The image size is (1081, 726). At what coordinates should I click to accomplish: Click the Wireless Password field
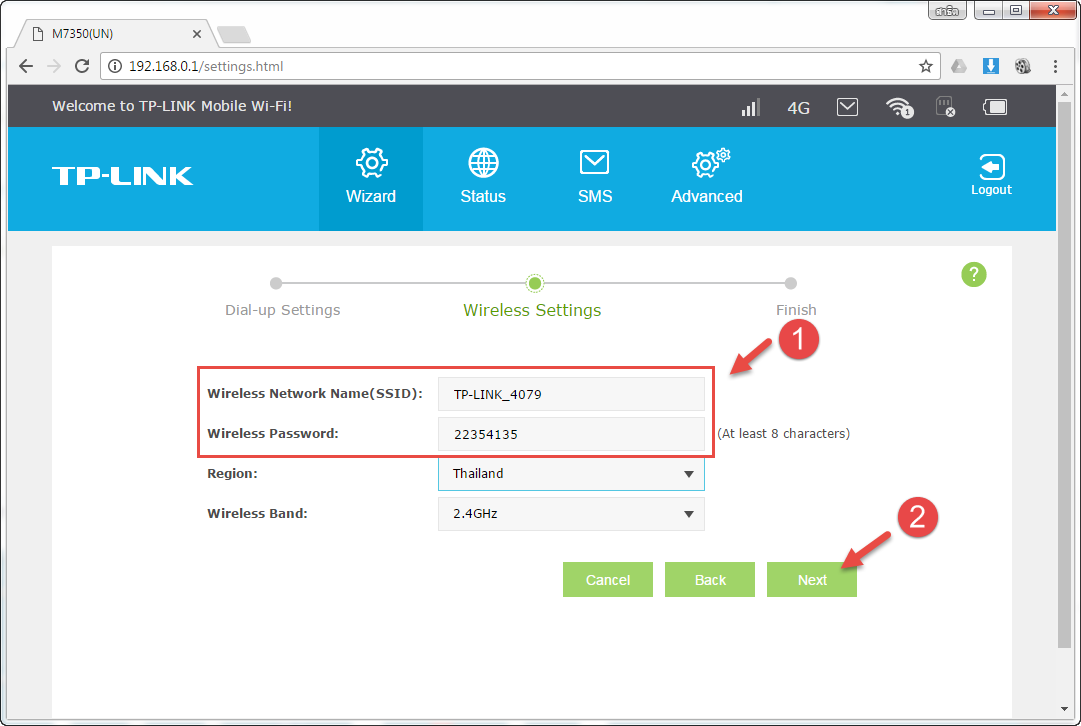pos(571,434)
